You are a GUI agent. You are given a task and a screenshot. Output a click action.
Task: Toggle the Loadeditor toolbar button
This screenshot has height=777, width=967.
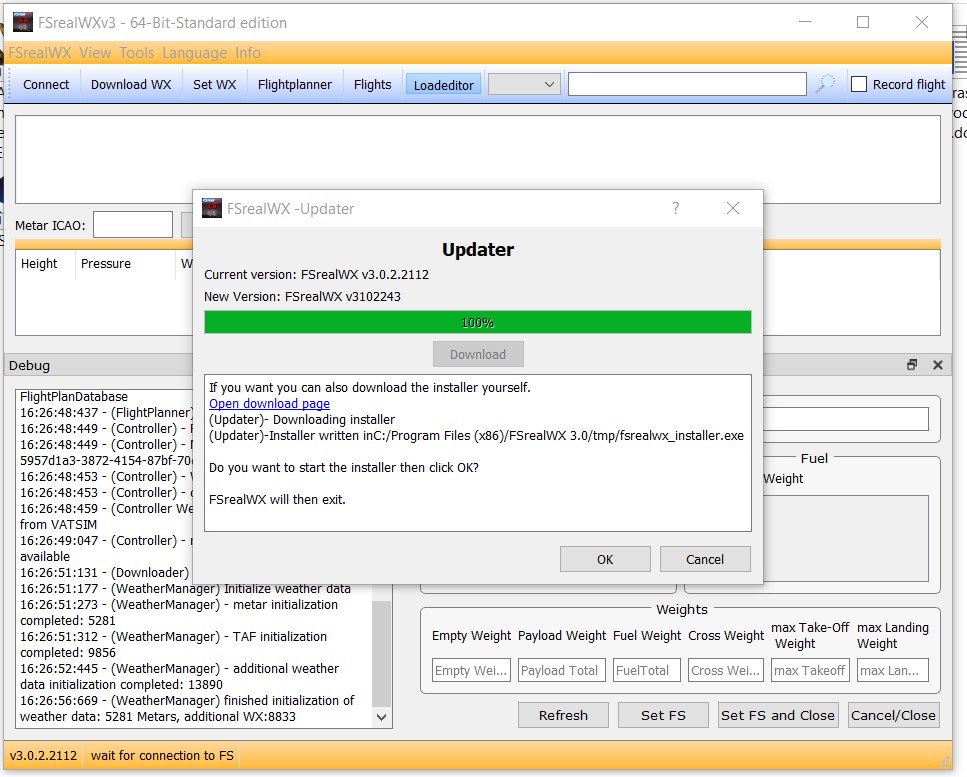pyautogui.click(x=443, y=84)
